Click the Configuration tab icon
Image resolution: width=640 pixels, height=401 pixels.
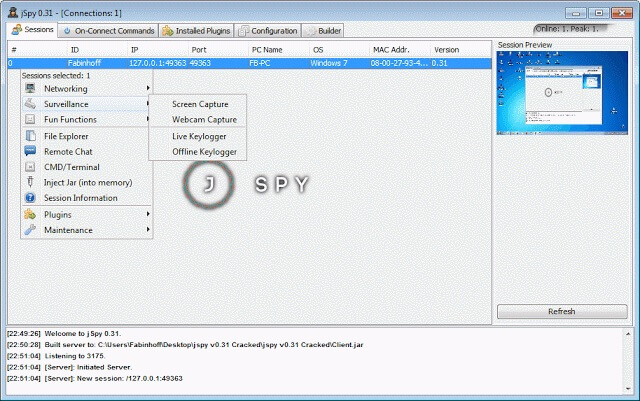pyautogui.click(x=244, y=31)
